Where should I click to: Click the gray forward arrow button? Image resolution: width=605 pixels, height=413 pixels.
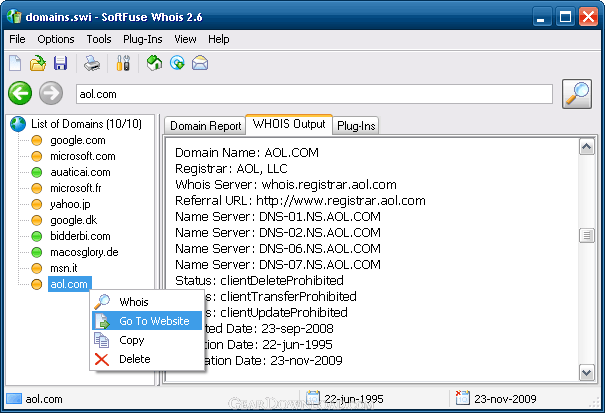[x=51, y=93]
